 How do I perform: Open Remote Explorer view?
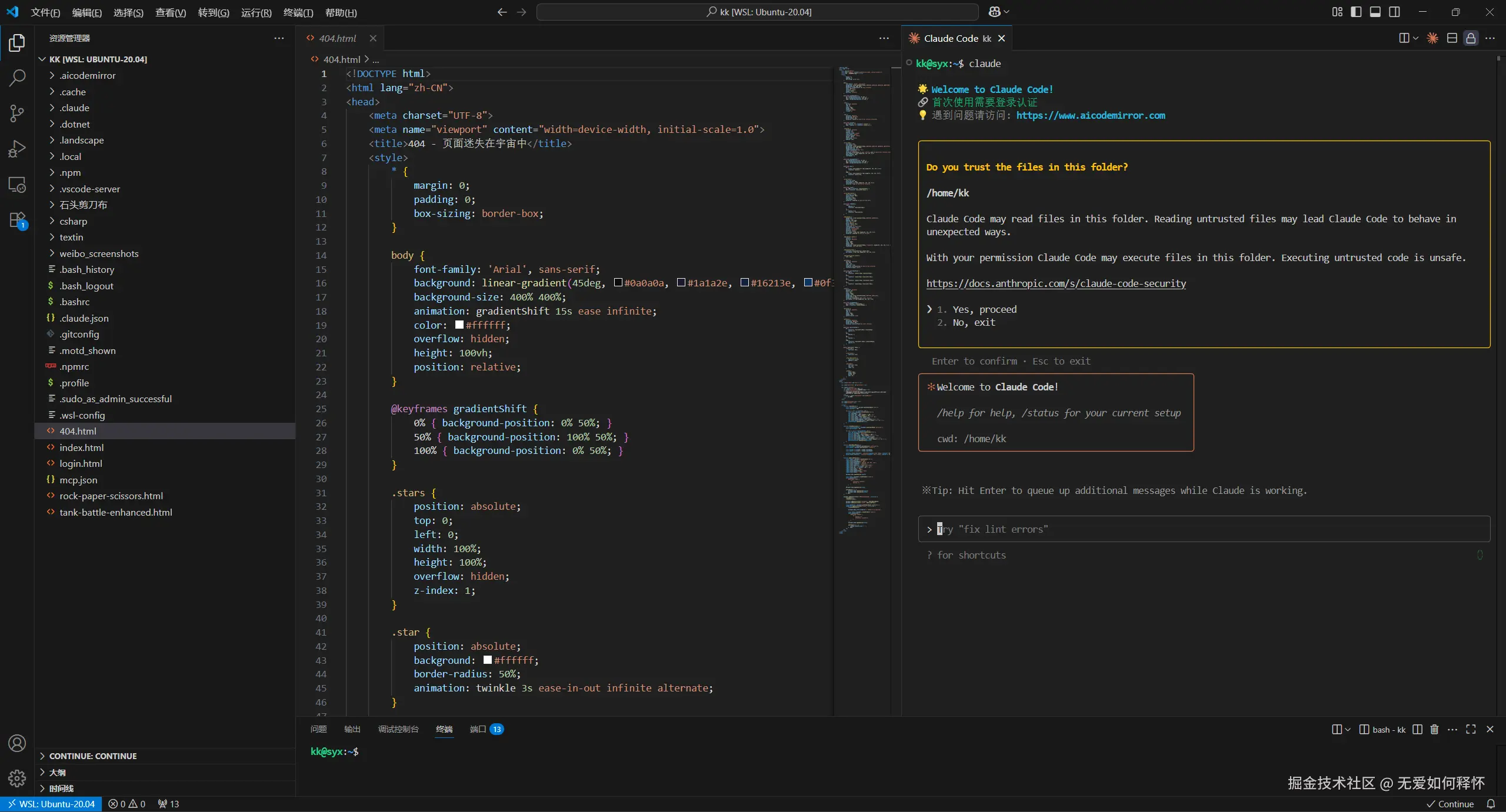tap(17, 185)
